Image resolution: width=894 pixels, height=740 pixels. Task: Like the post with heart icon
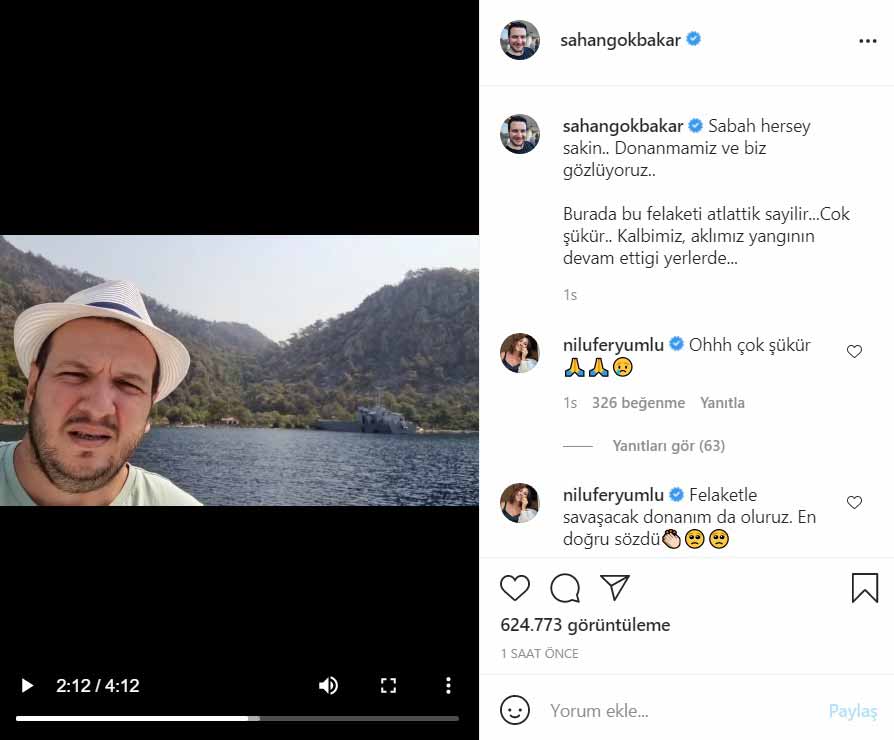point(514,587)
